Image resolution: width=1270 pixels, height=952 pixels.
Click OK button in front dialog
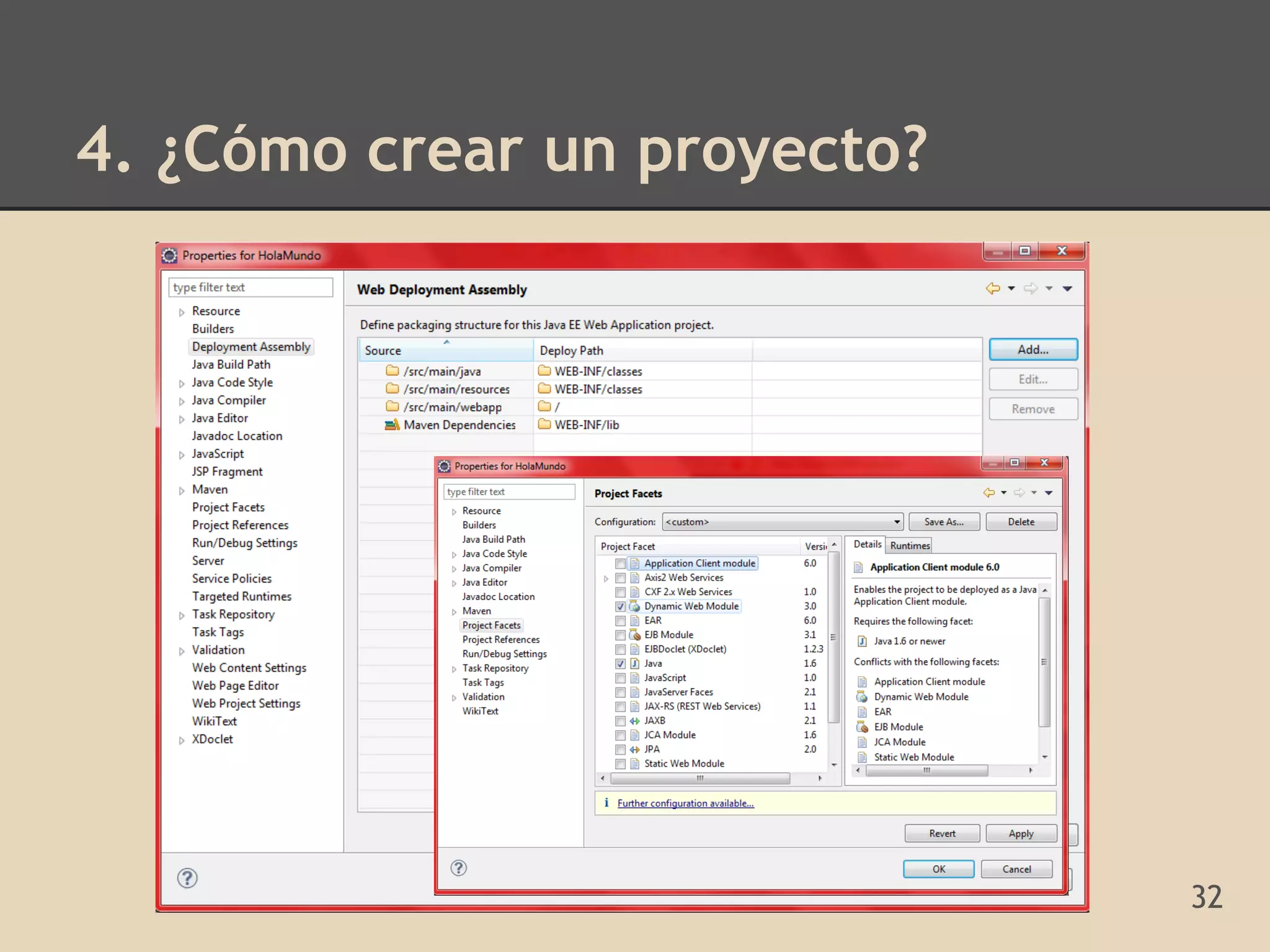click(938, 869)
